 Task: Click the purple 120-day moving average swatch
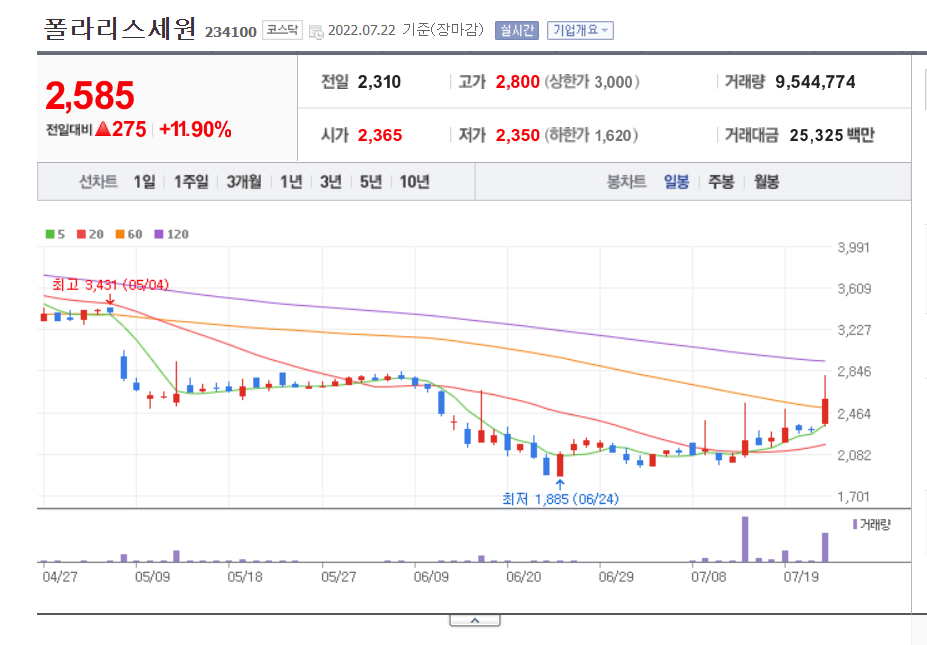(158, 234)
